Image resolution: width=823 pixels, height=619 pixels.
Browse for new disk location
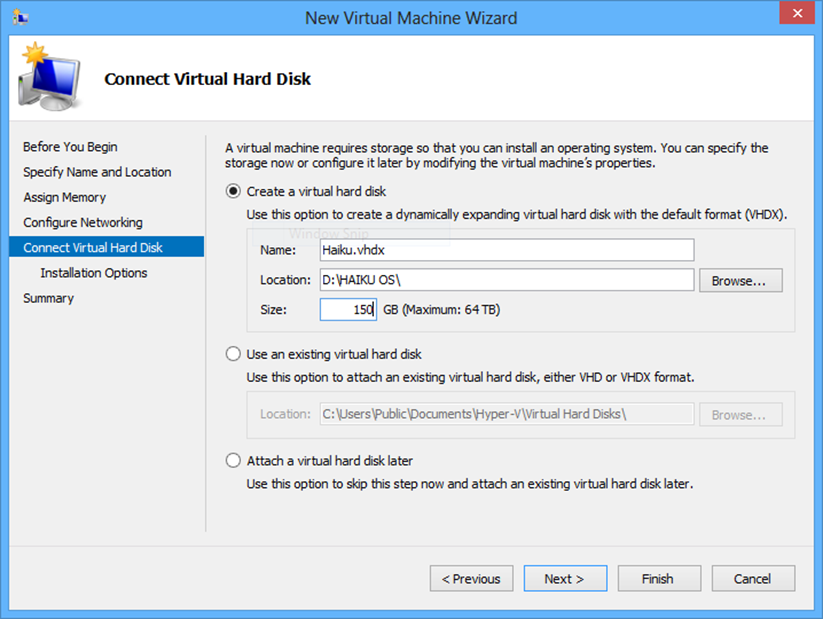(739, 281)
